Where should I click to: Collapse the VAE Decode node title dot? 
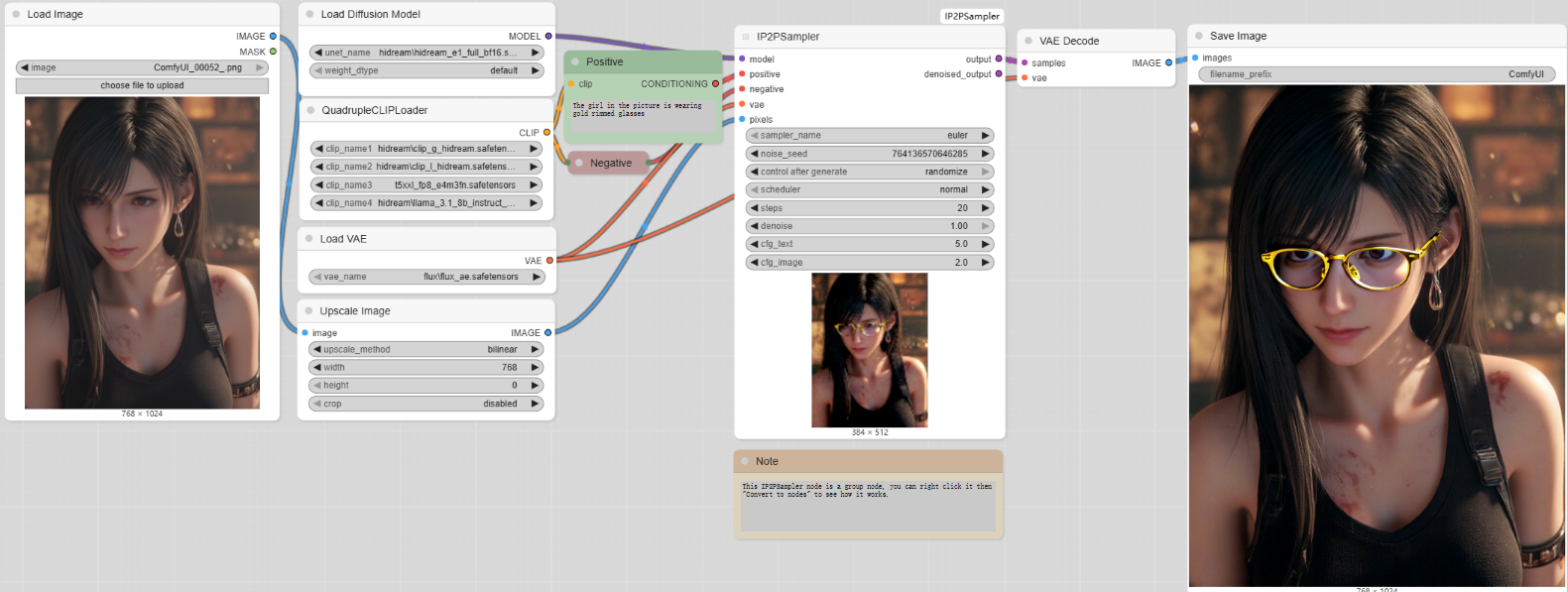[x=1028, y=41]
